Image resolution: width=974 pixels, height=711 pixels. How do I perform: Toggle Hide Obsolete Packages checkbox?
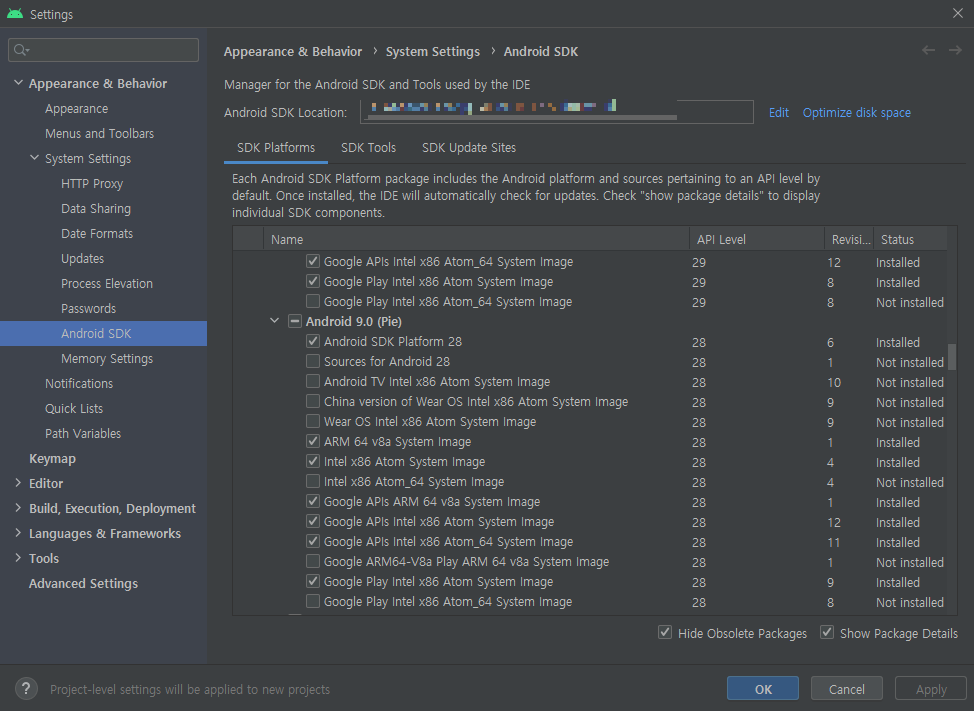pos(665,632)
